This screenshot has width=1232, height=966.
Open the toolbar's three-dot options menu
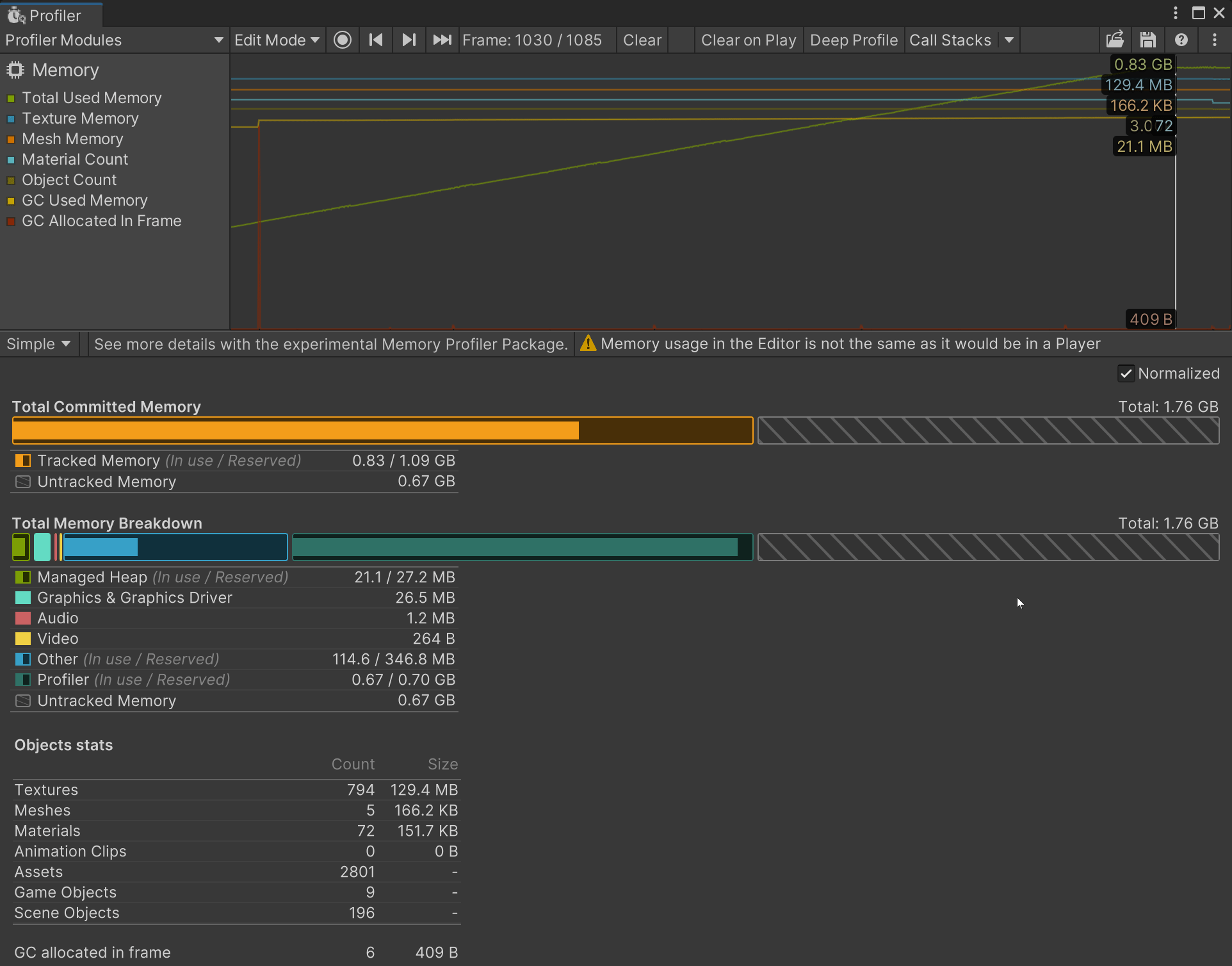[x=1215, y=40]
